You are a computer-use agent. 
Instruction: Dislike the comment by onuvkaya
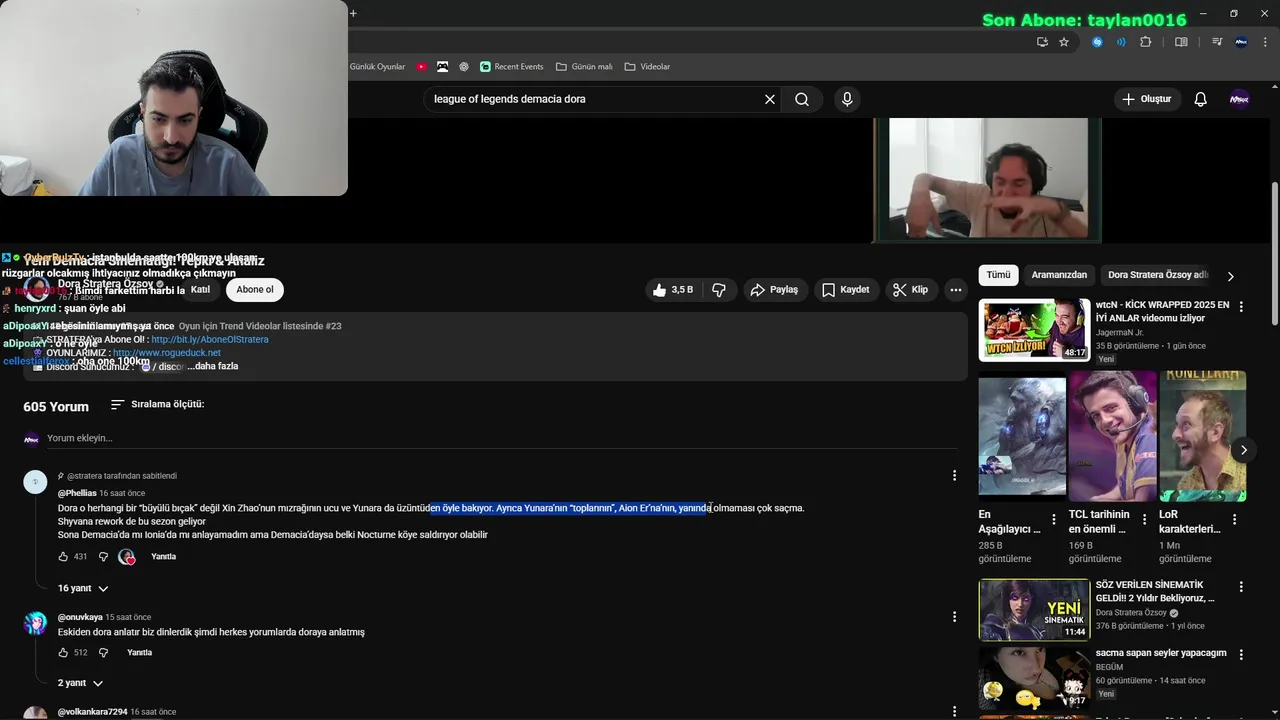point(103,653)
